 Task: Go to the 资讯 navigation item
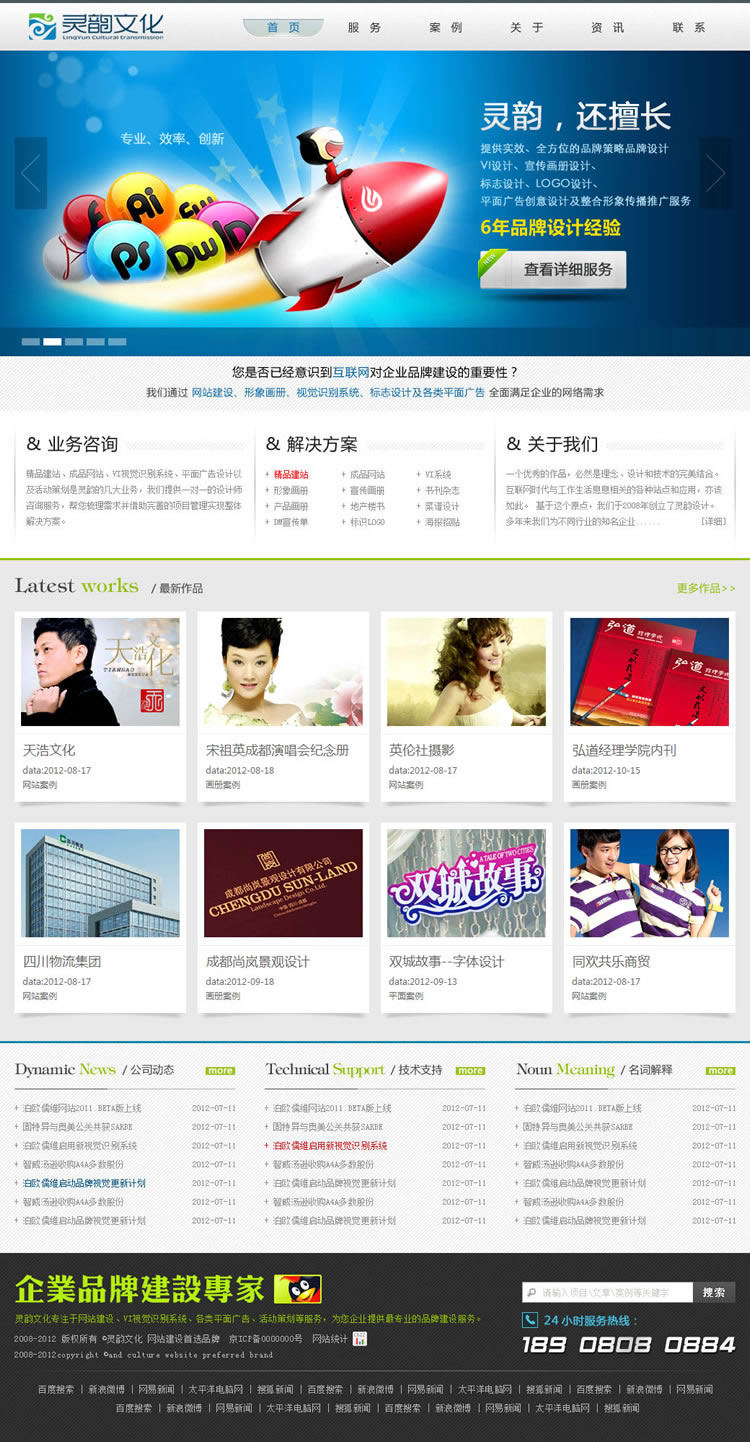click(x=607, y=28)
